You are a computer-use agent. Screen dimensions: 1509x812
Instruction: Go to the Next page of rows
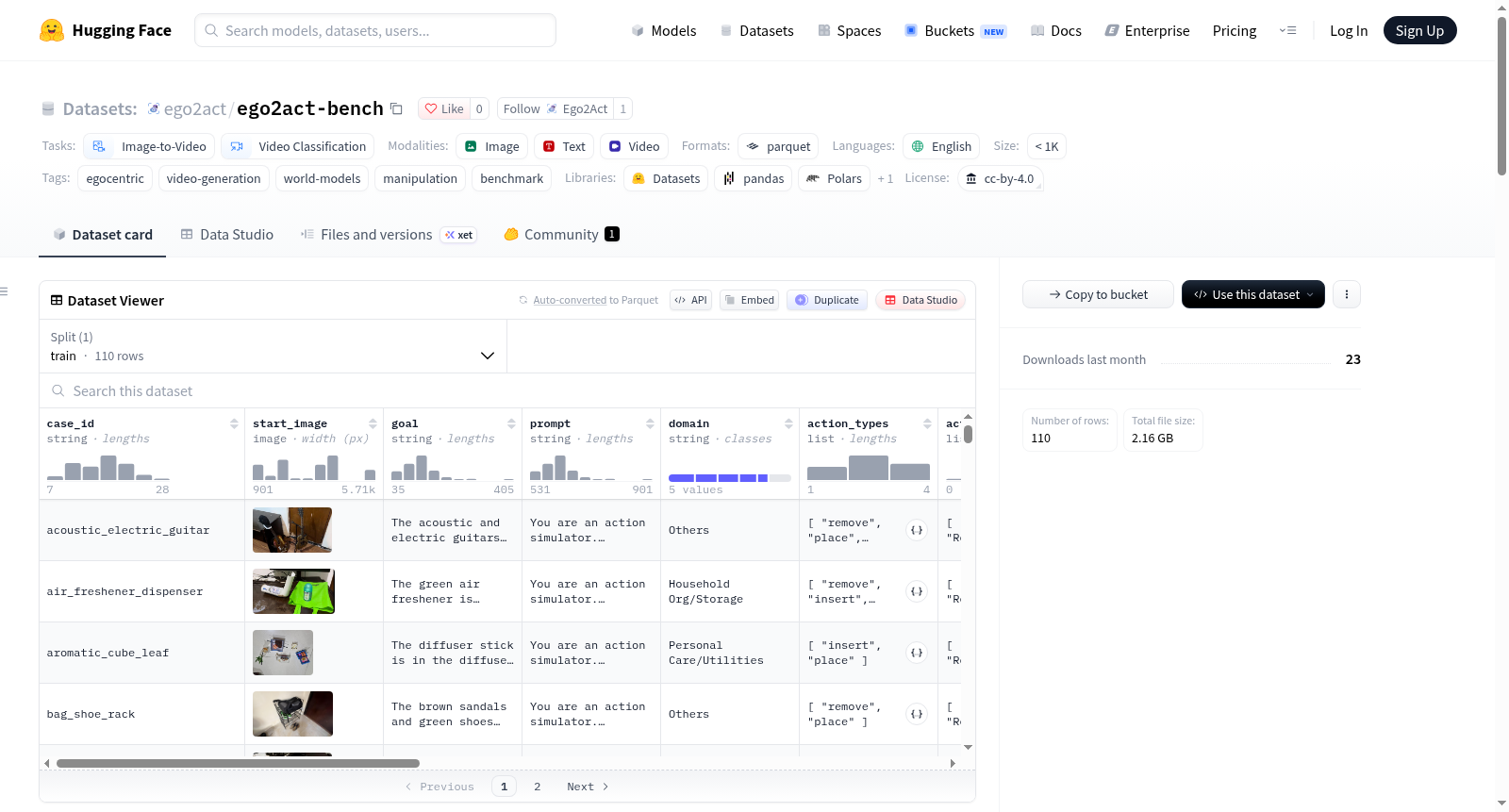(588, 787)
